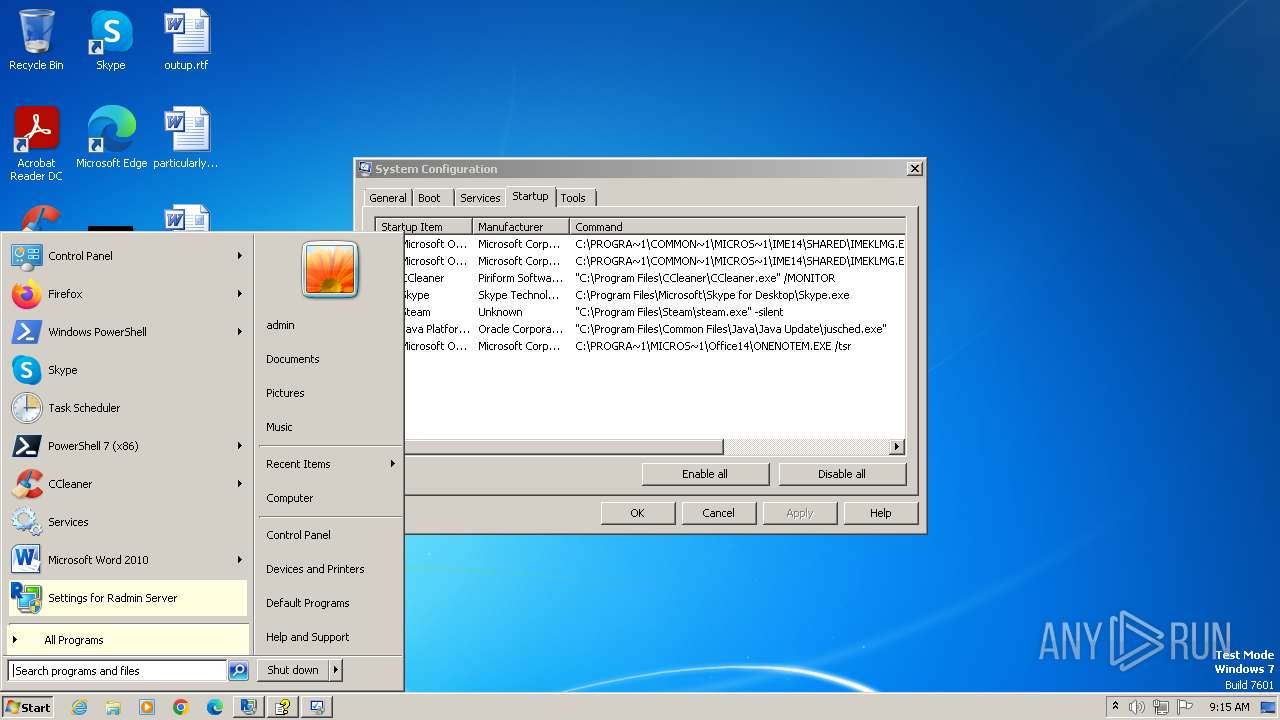Switch to the Tools tab
Screen dimensions: 1280x720
(573, 198)
